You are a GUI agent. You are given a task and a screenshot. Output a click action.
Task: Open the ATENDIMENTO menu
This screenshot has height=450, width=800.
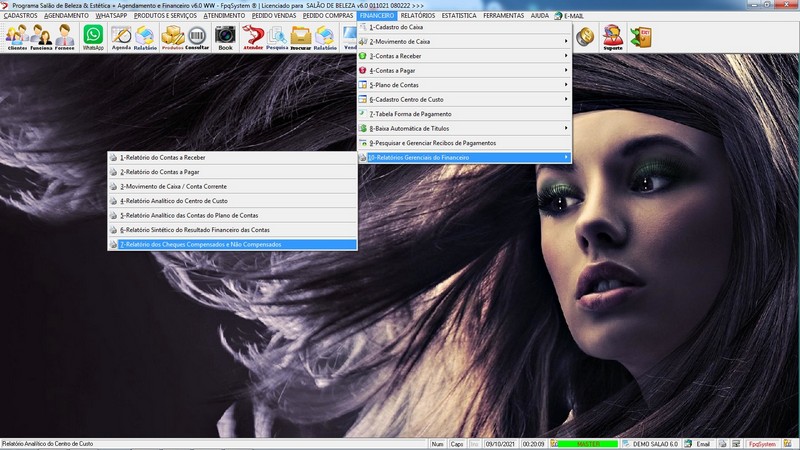[x=224, y=16]
